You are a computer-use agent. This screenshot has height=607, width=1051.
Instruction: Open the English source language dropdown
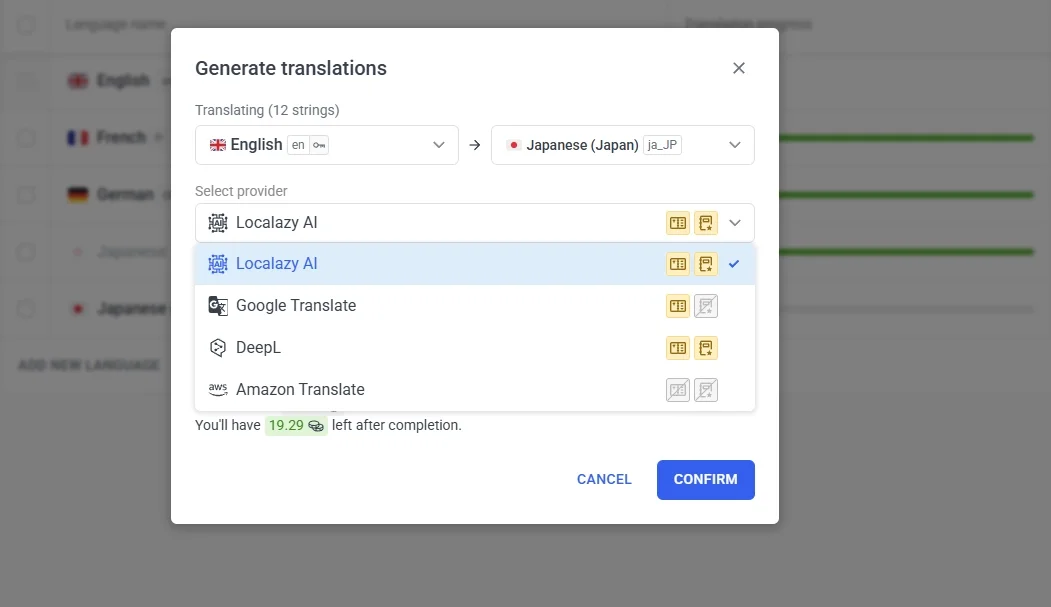click(x=326, y=145)
